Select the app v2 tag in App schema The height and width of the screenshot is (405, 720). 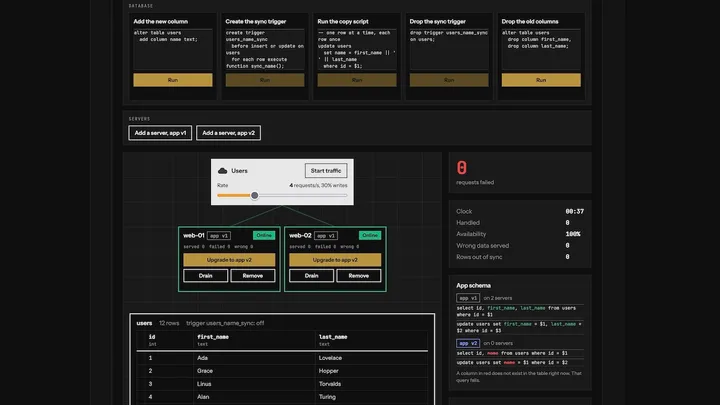pos(468,343)
